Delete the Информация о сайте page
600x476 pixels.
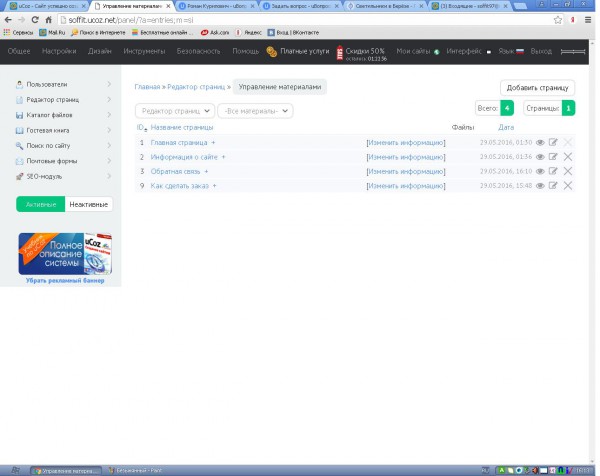568,156
